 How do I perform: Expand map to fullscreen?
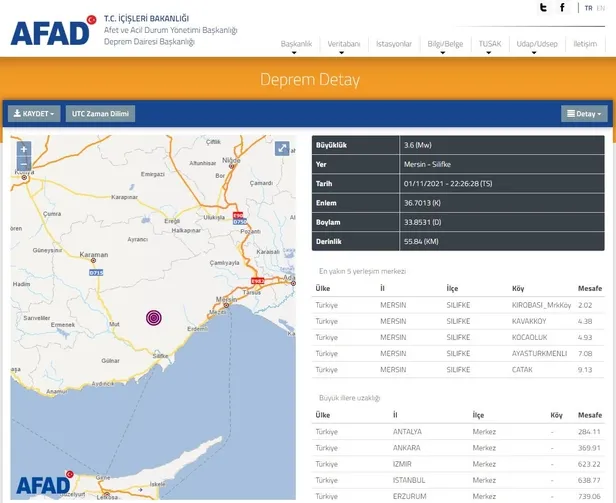(x=282, y=149)
